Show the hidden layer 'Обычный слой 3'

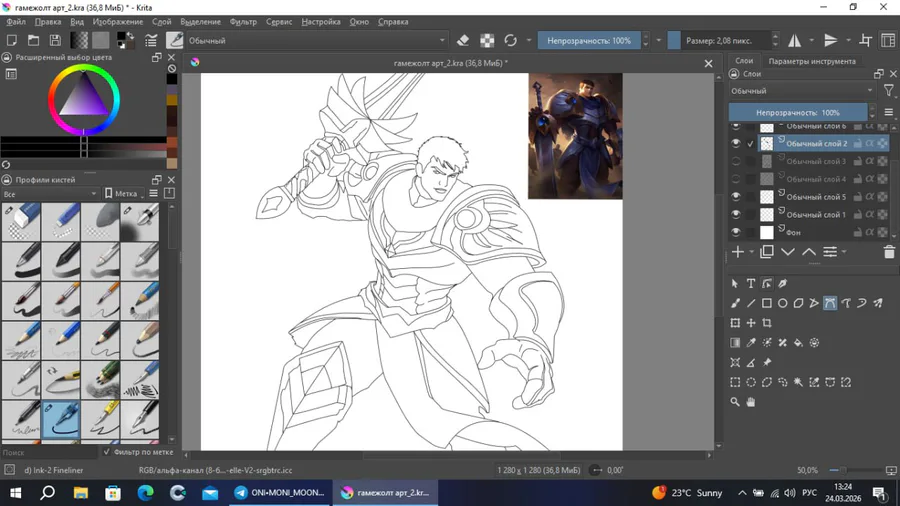(x=736, y=161)
